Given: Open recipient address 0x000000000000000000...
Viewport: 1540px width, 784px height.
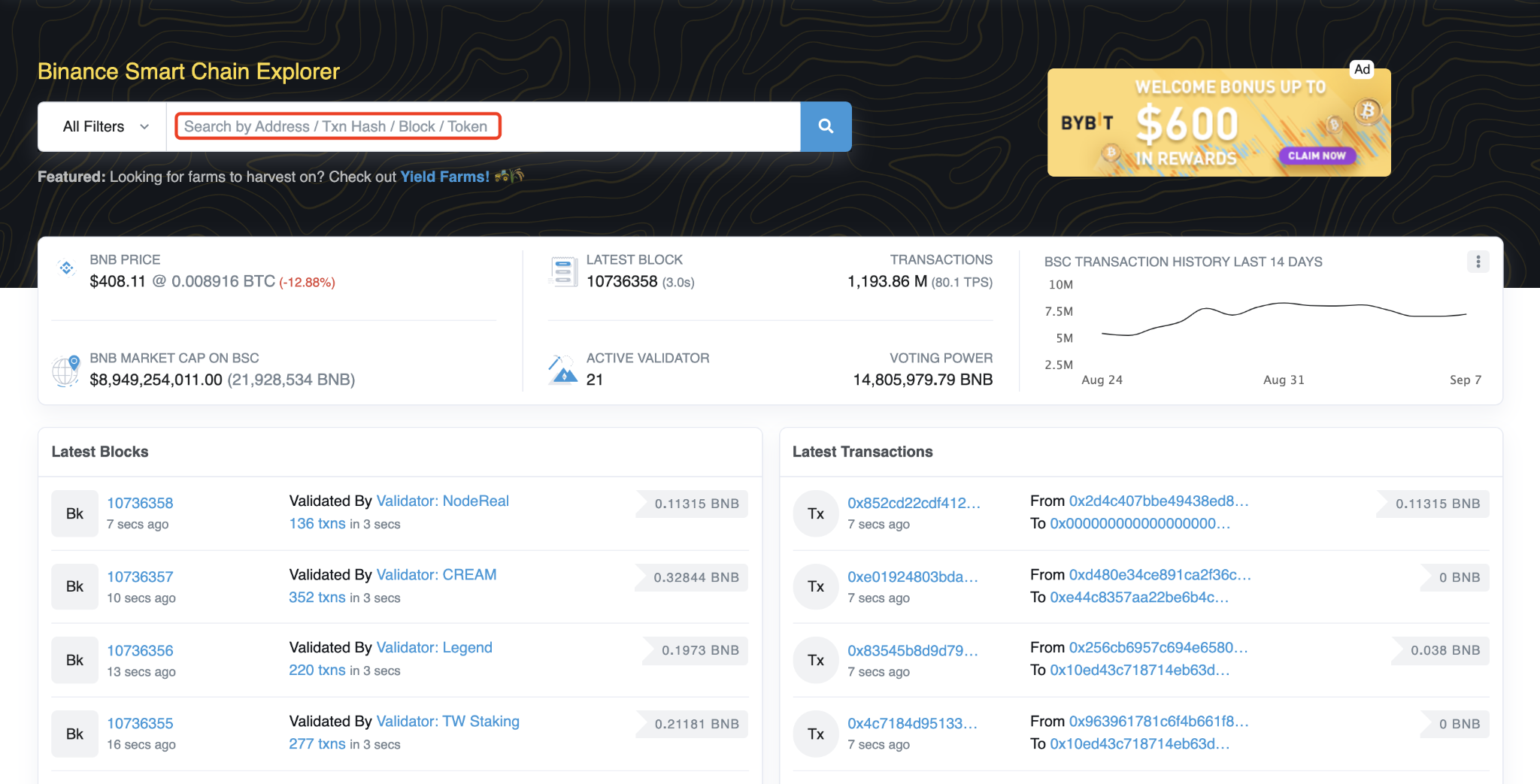Looking at the screenshot, I should [1140, 523].
